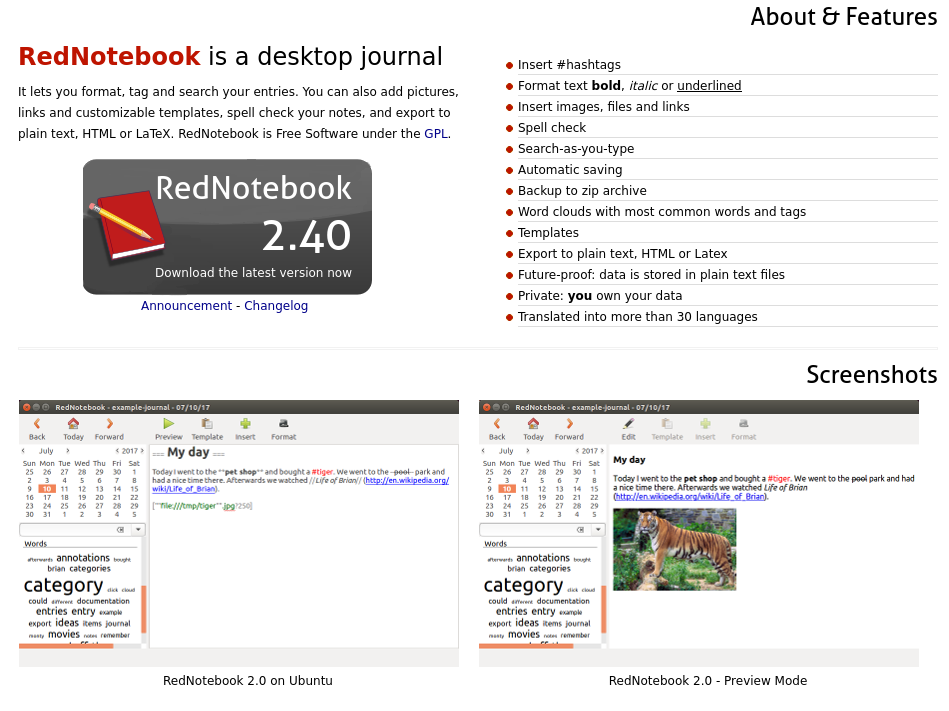
Task: Click the RedNotebook 2.40 download banner
Action: click(228, 227)
